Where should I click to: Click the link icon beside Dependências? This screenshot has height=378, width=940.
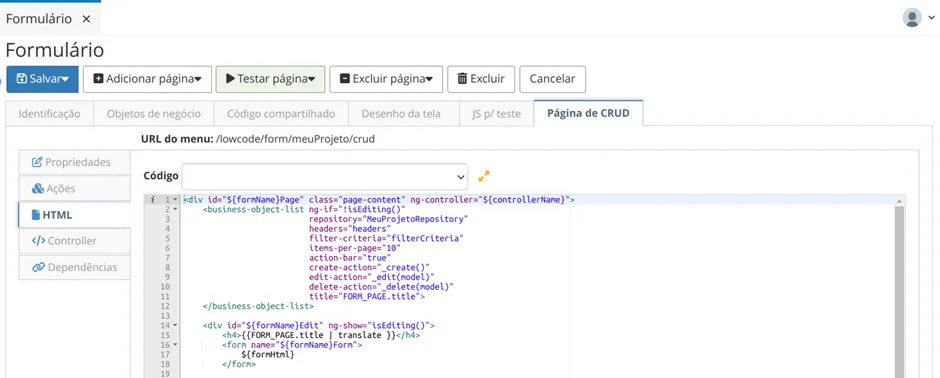click(38, 267)
